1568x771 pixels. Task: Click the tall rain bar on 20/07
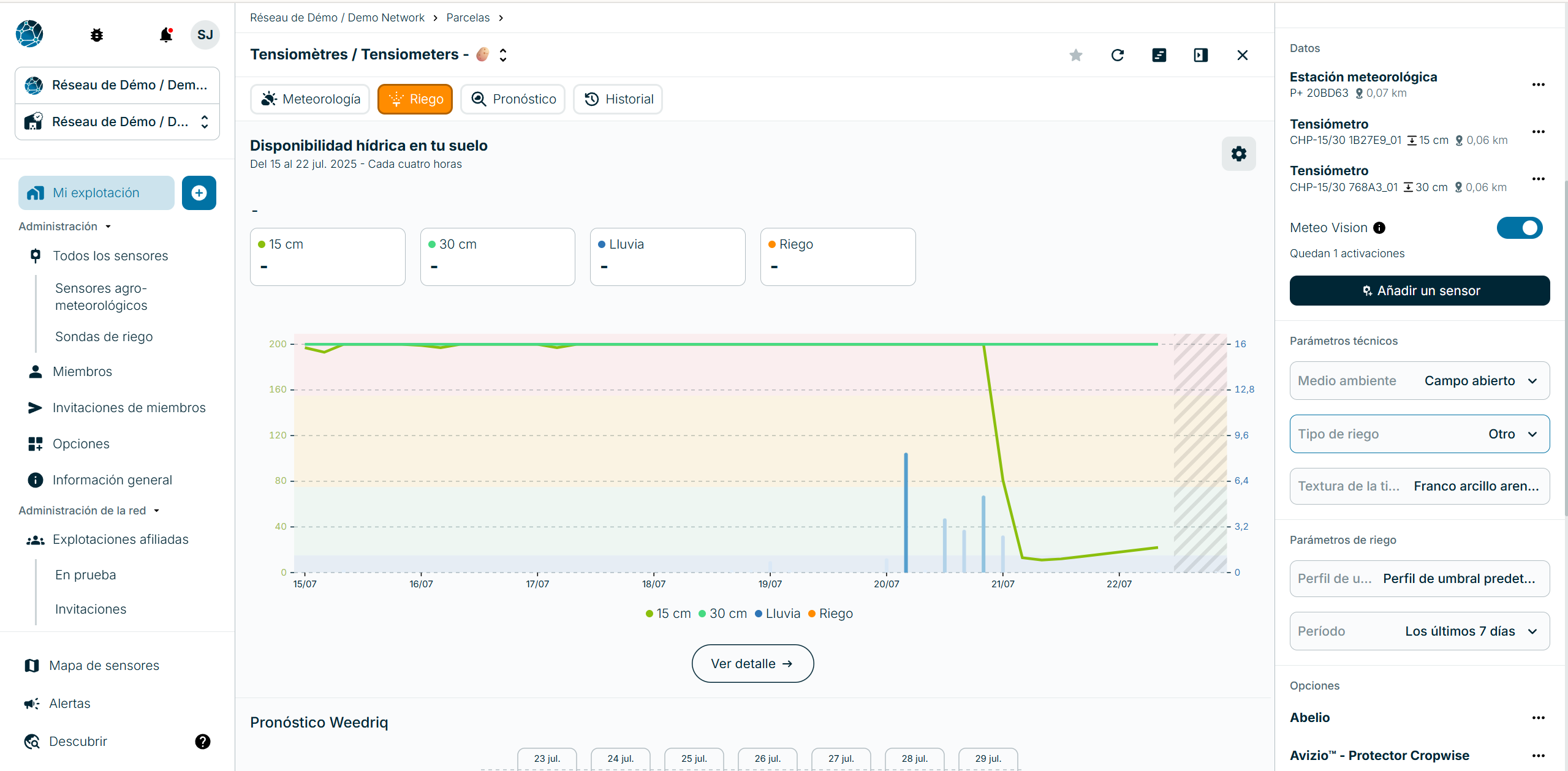point(906,513)
